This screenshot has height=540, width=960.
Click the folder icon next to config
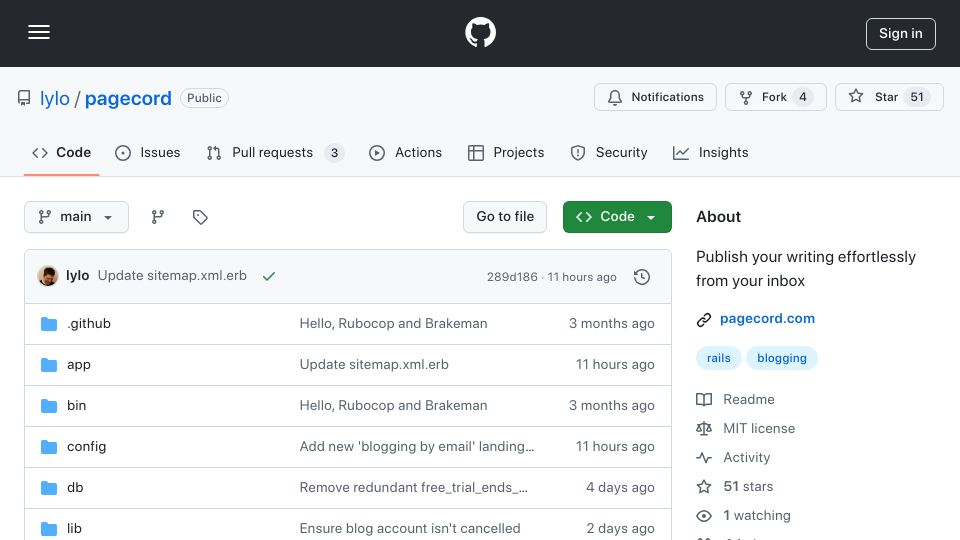[49, 447]
